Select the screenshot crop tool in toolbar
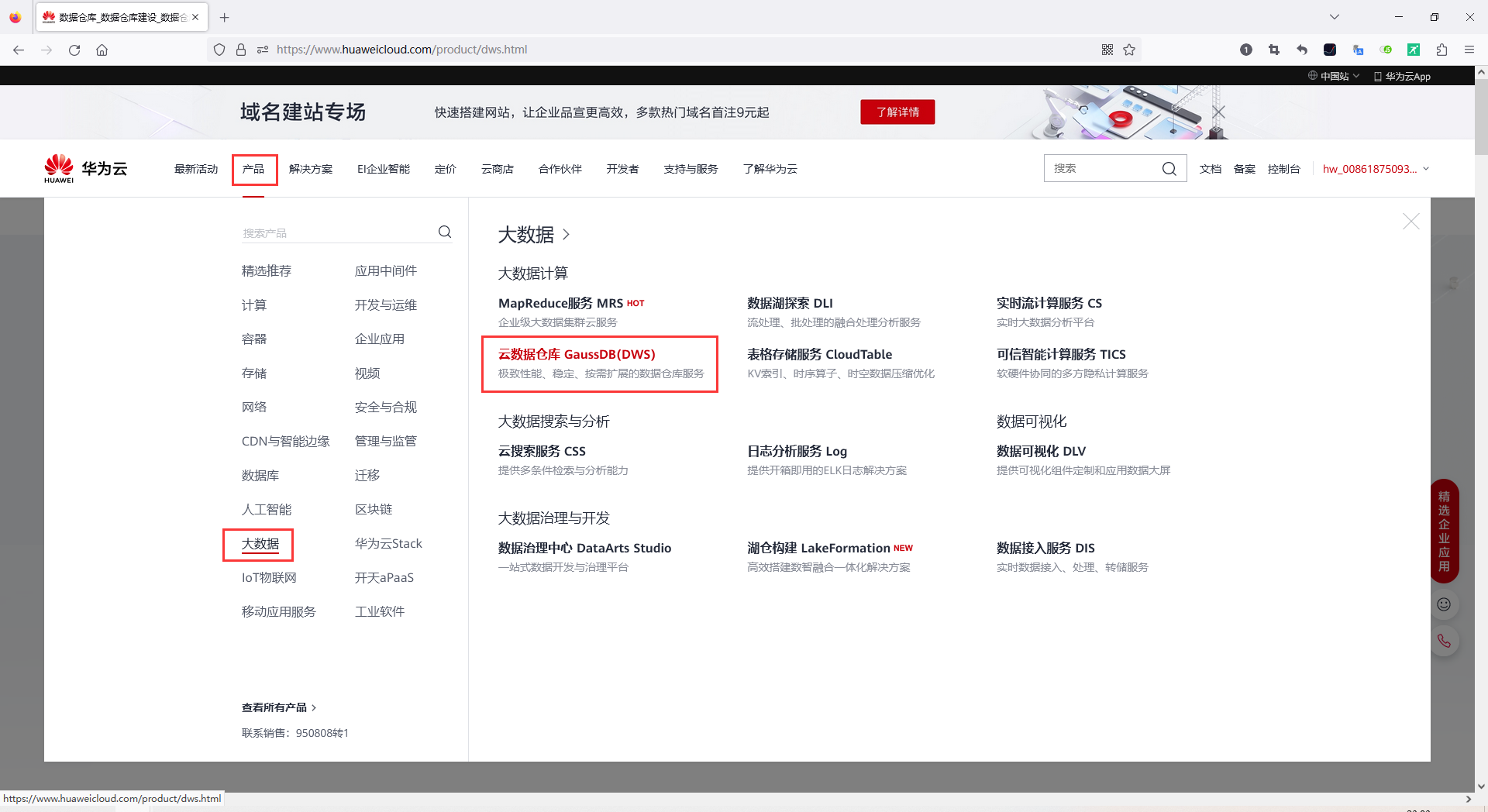The image size is (1488, 812). tap(1273, 50)
